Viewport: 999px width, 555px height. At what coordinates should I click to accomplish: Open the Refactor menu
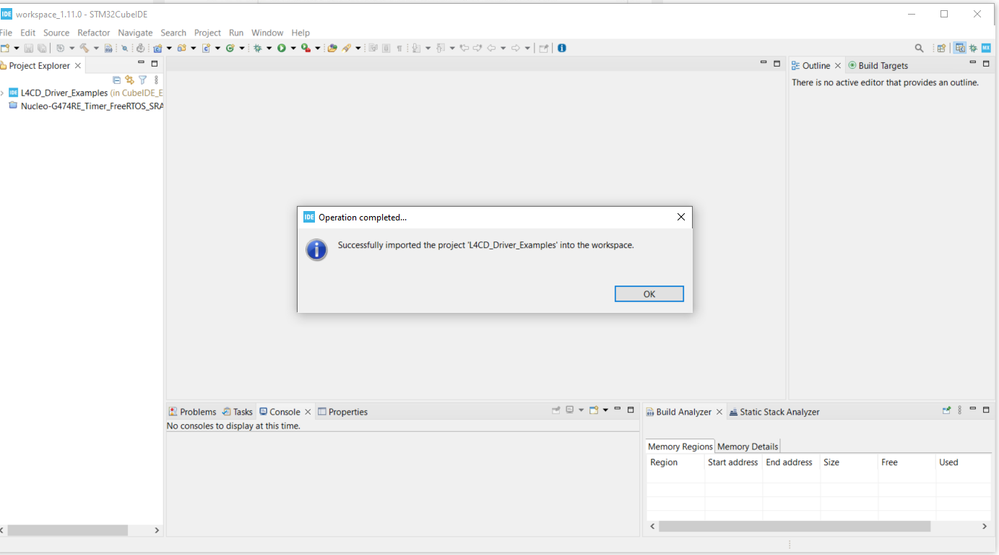pos(94,32)
